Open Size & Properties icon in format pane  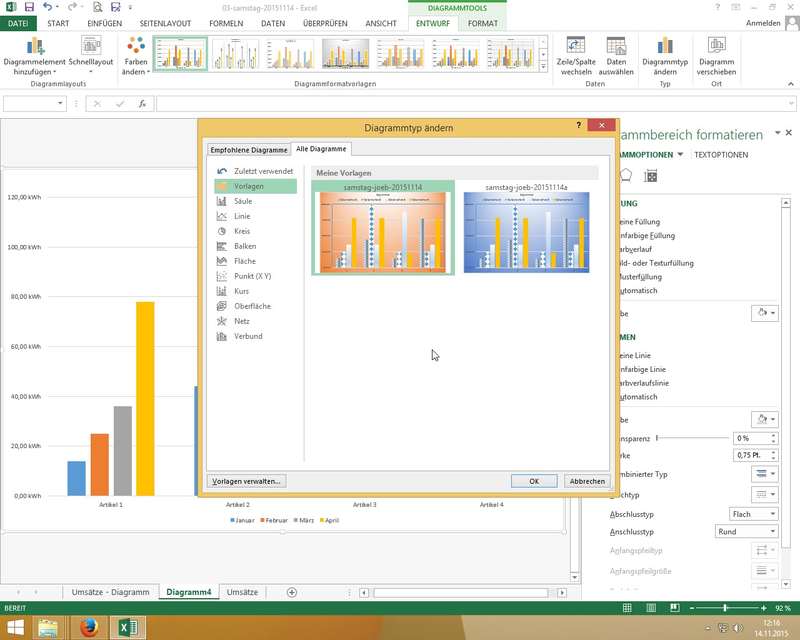coord(651,176)
